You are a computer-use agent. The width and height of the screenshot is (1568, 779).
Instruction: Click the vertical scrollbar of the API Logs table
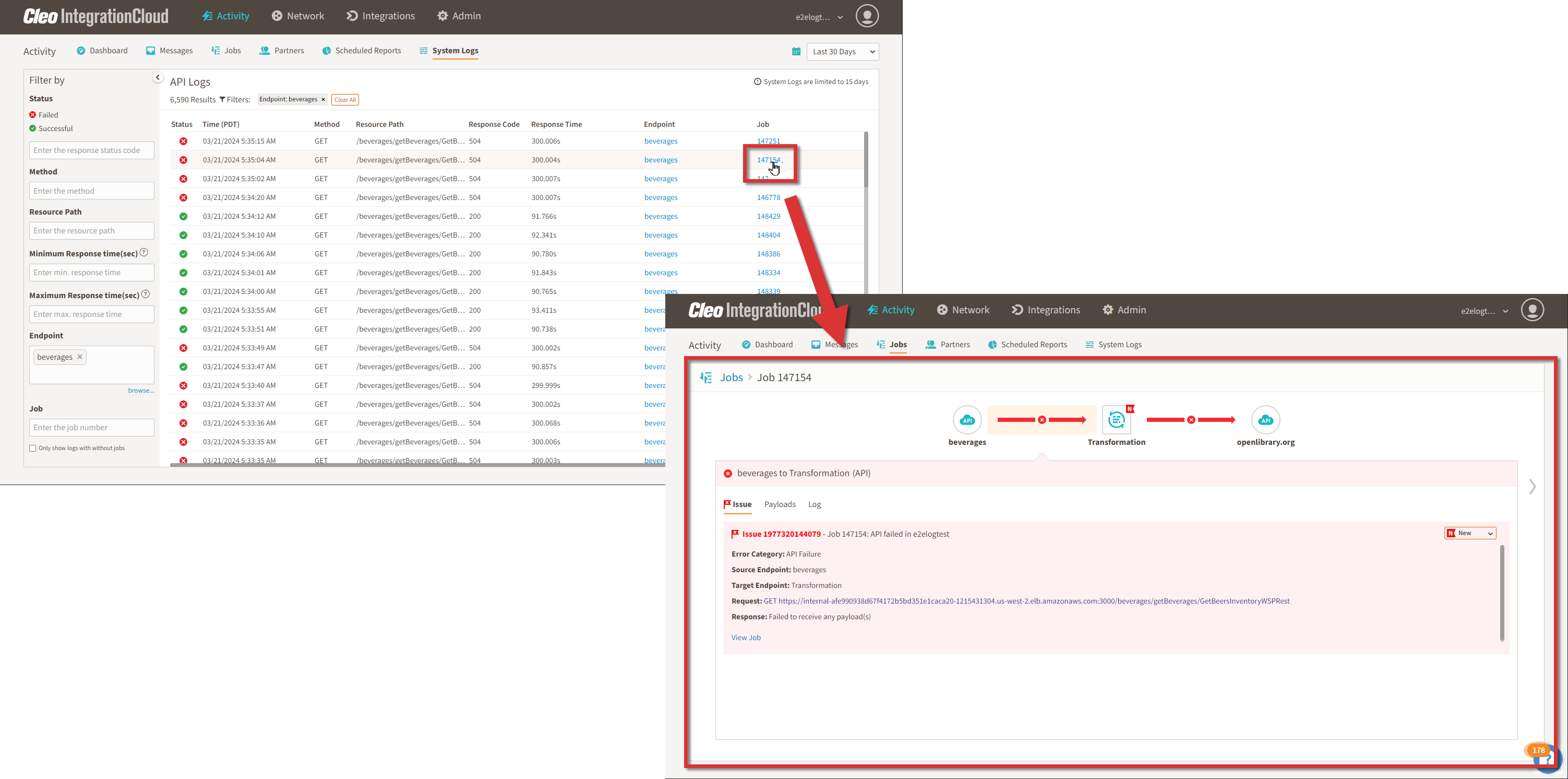point(866,160)
